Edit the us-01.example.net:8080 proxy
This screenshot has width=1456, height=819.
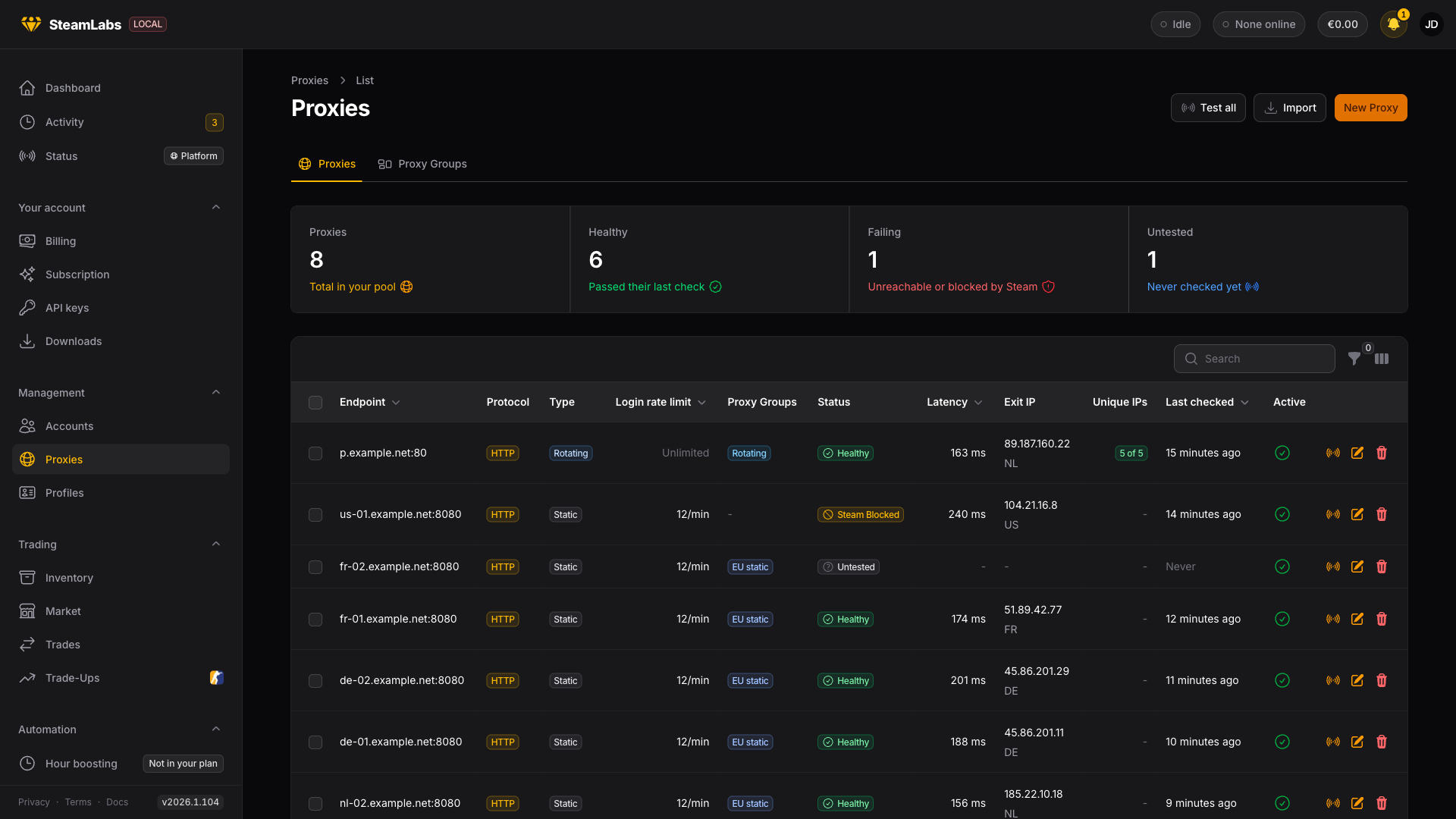point(1357,514)
